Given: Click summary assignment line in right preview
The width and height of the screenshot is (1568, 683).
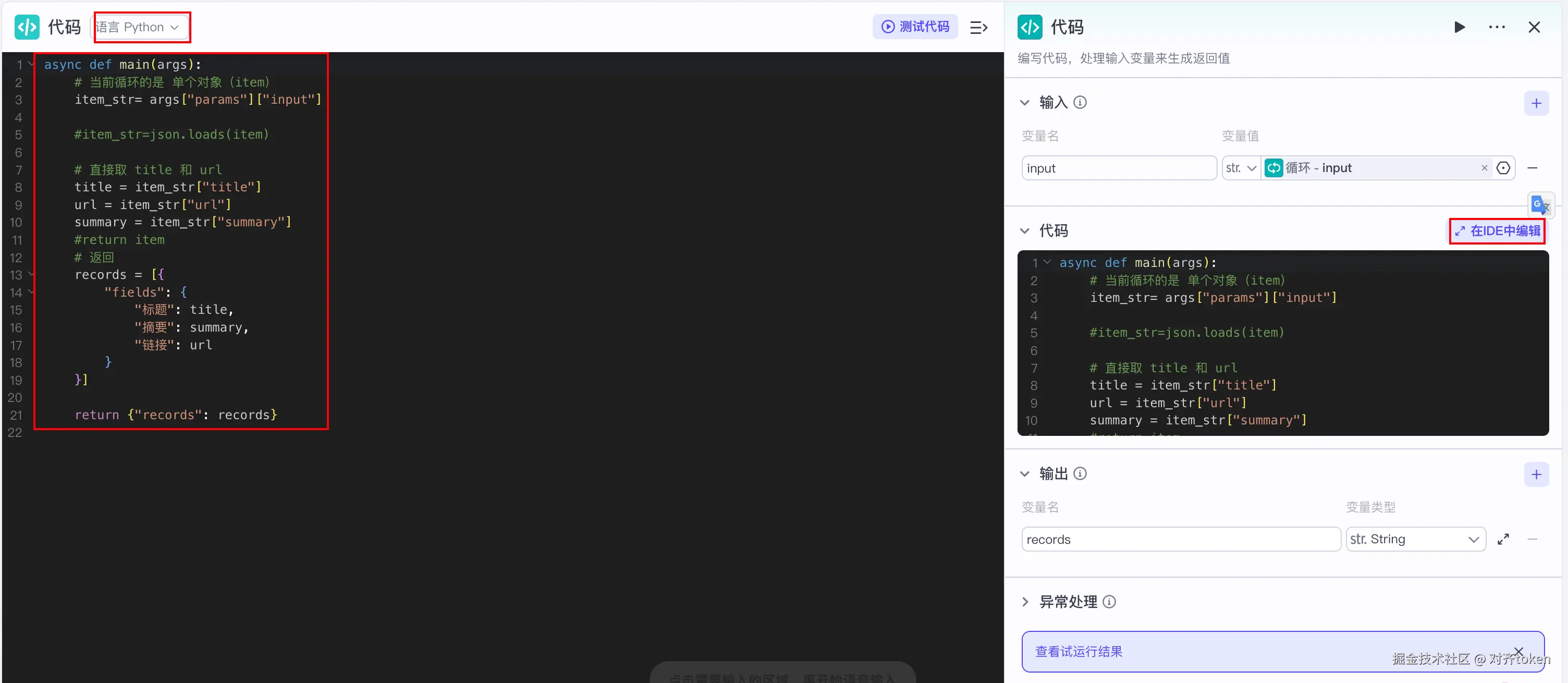Looking at the screenshot, I should (1198, 420).
